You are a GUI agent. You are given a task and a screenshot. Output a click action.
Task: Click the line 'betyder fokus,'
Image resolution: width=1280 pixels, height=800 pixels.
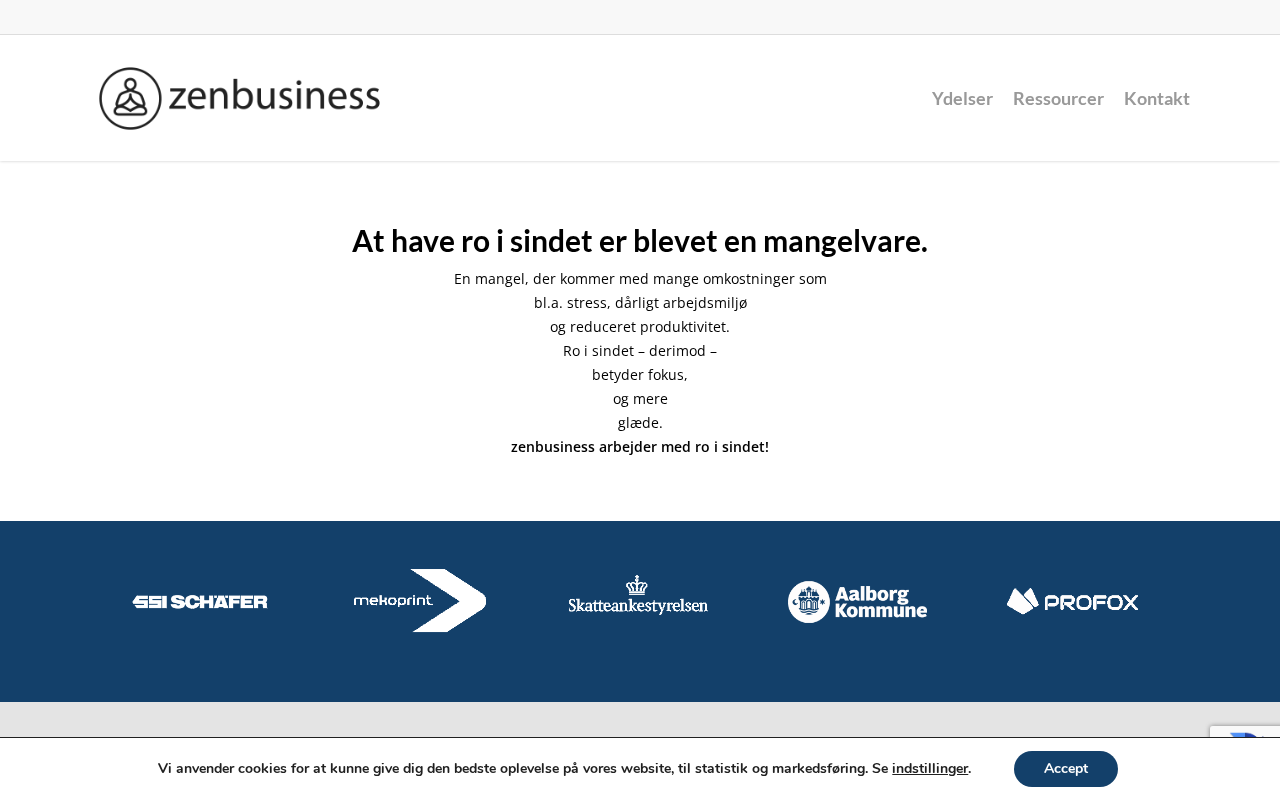click(x=640, y=375)
